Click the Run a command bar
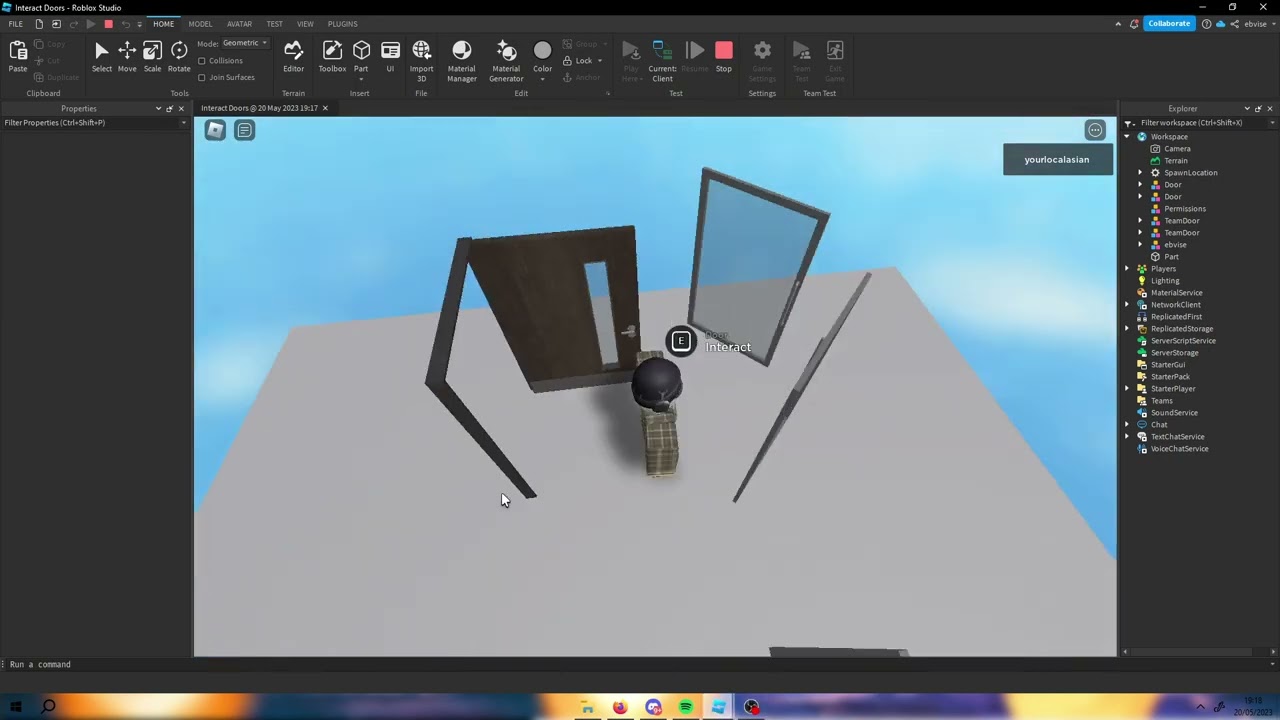Screen dimensions: 1280x720 point(640,664)
